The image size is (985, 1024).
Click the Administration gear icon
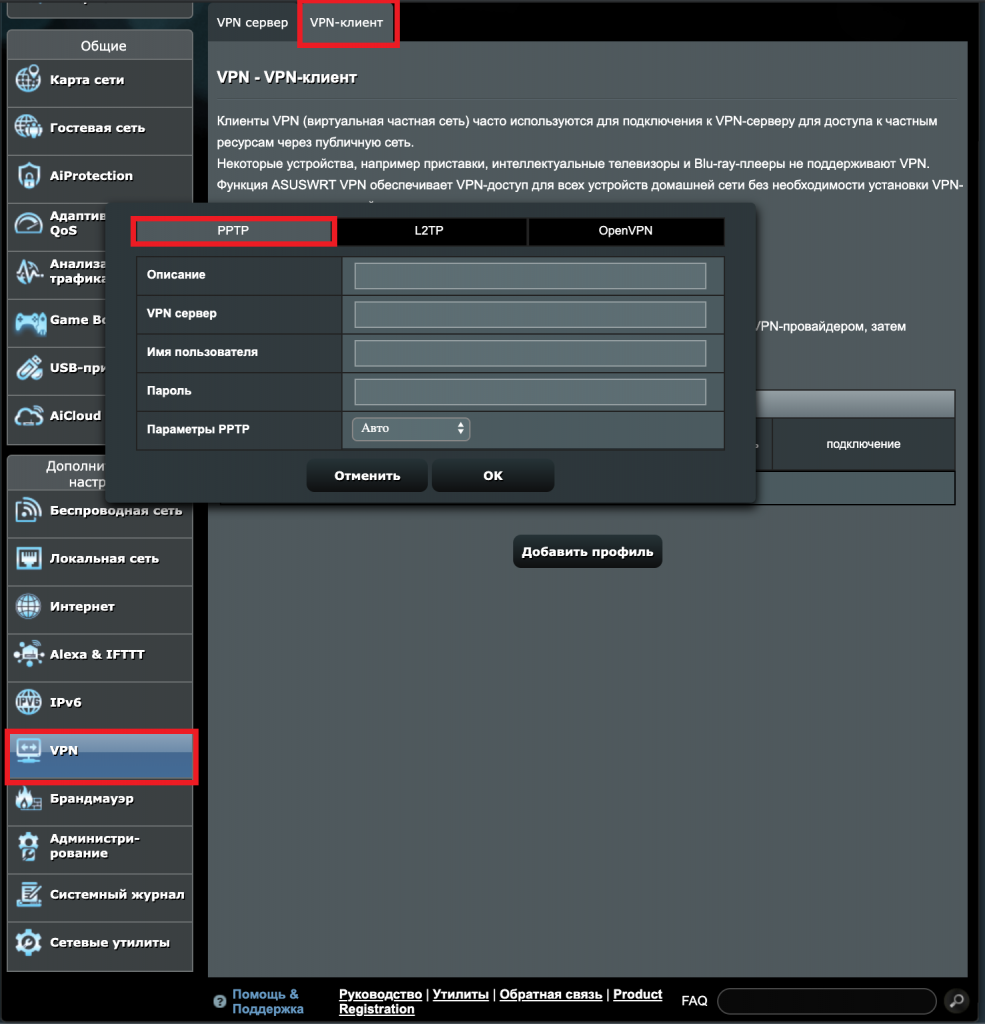click(28, 847)
